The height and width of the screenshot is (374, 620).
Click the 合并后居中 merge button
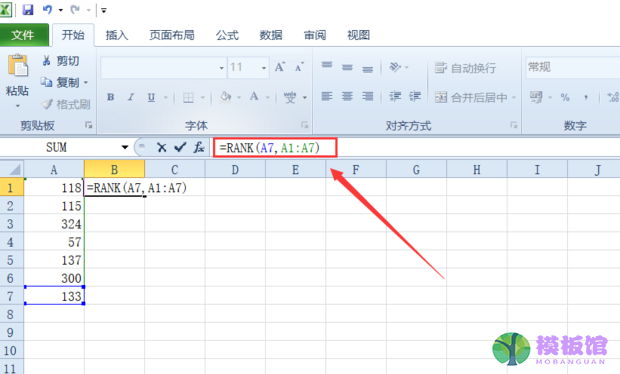(475, 97)
